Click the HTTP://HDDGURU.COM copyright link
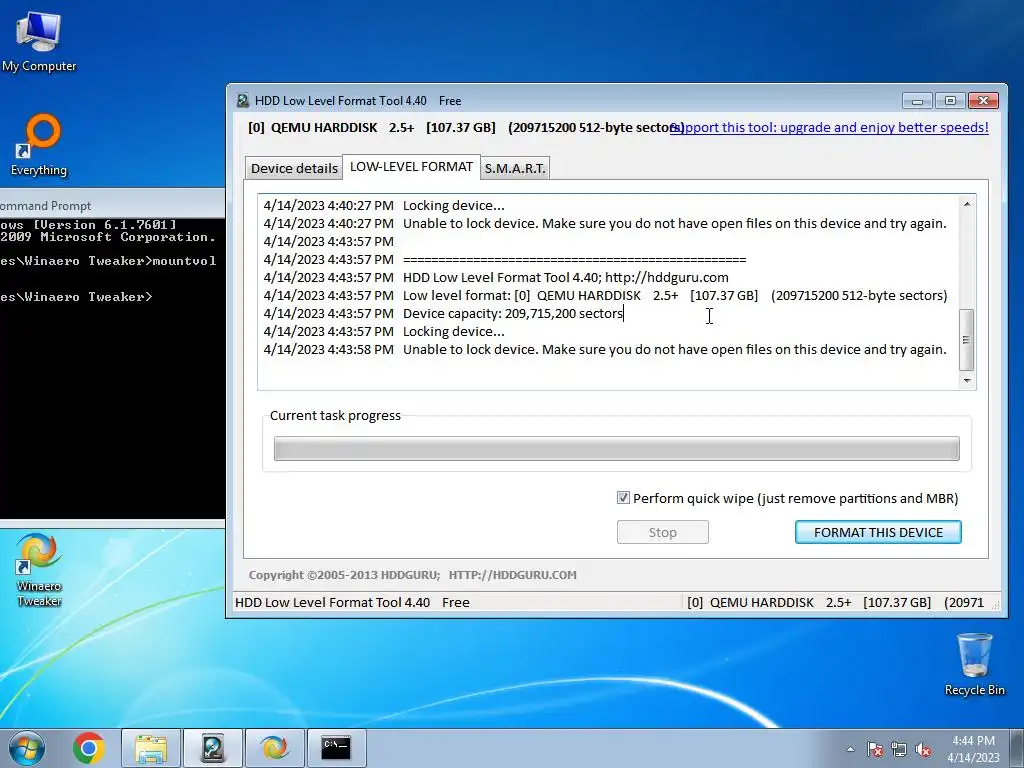This screenshot has height=768, width=1024. click(x=512, y=575)
